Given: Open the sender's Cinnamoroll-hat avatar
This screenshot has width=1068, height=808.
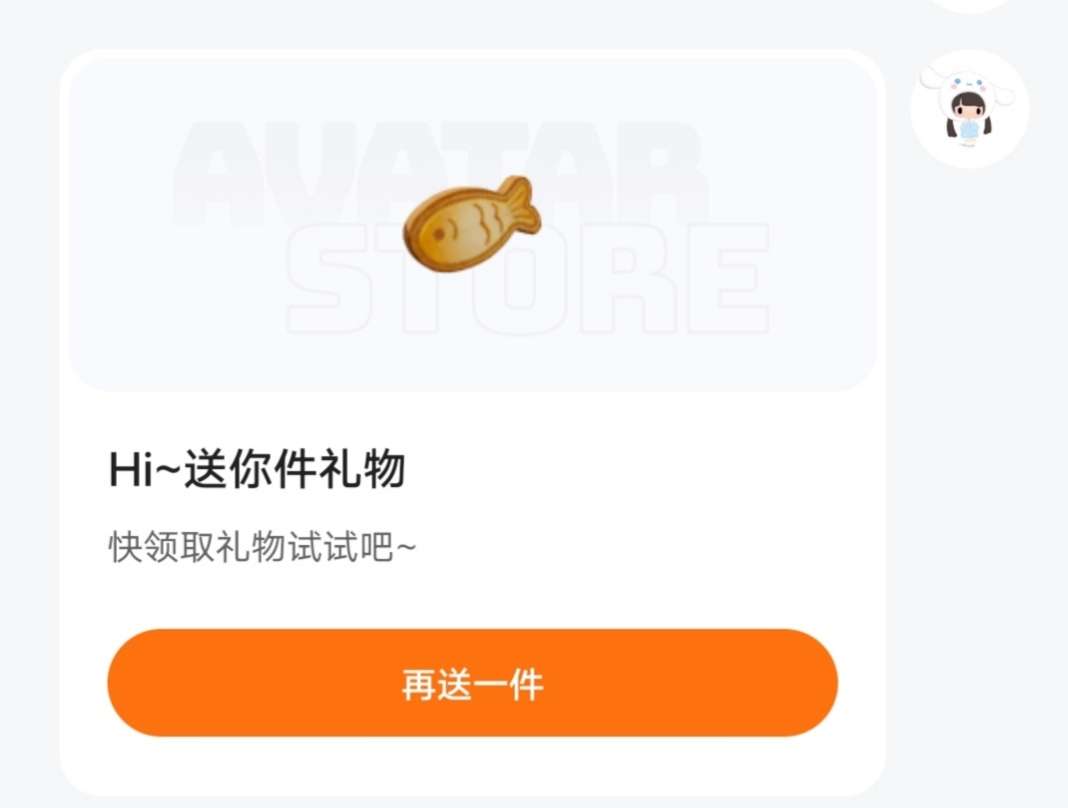Looking at the screenshot, I should [969, 109].
